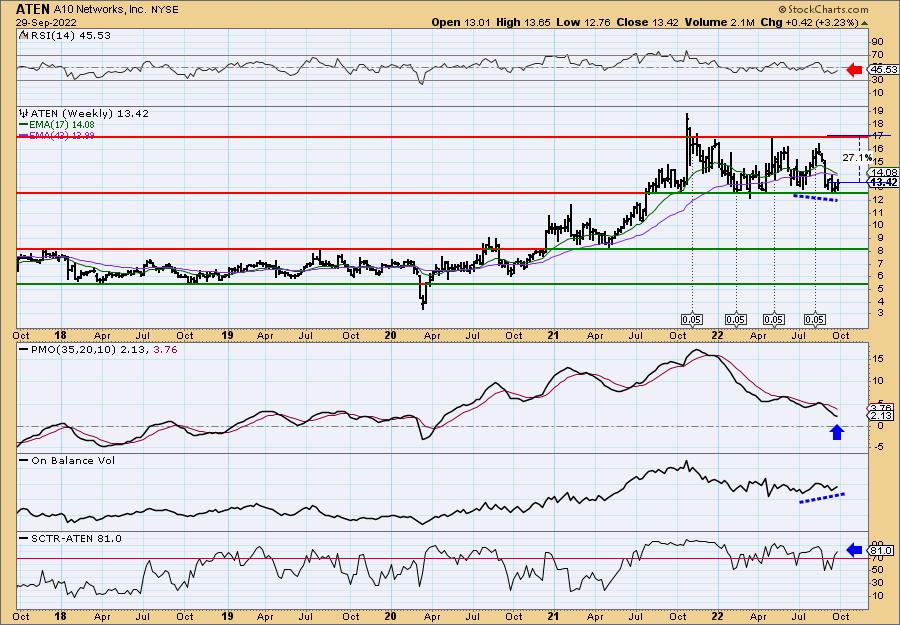Click the 0.05 dividend marker just after 22
Image resolution: width=900 pixels, height=625 pixels.
tap(736, 319)
